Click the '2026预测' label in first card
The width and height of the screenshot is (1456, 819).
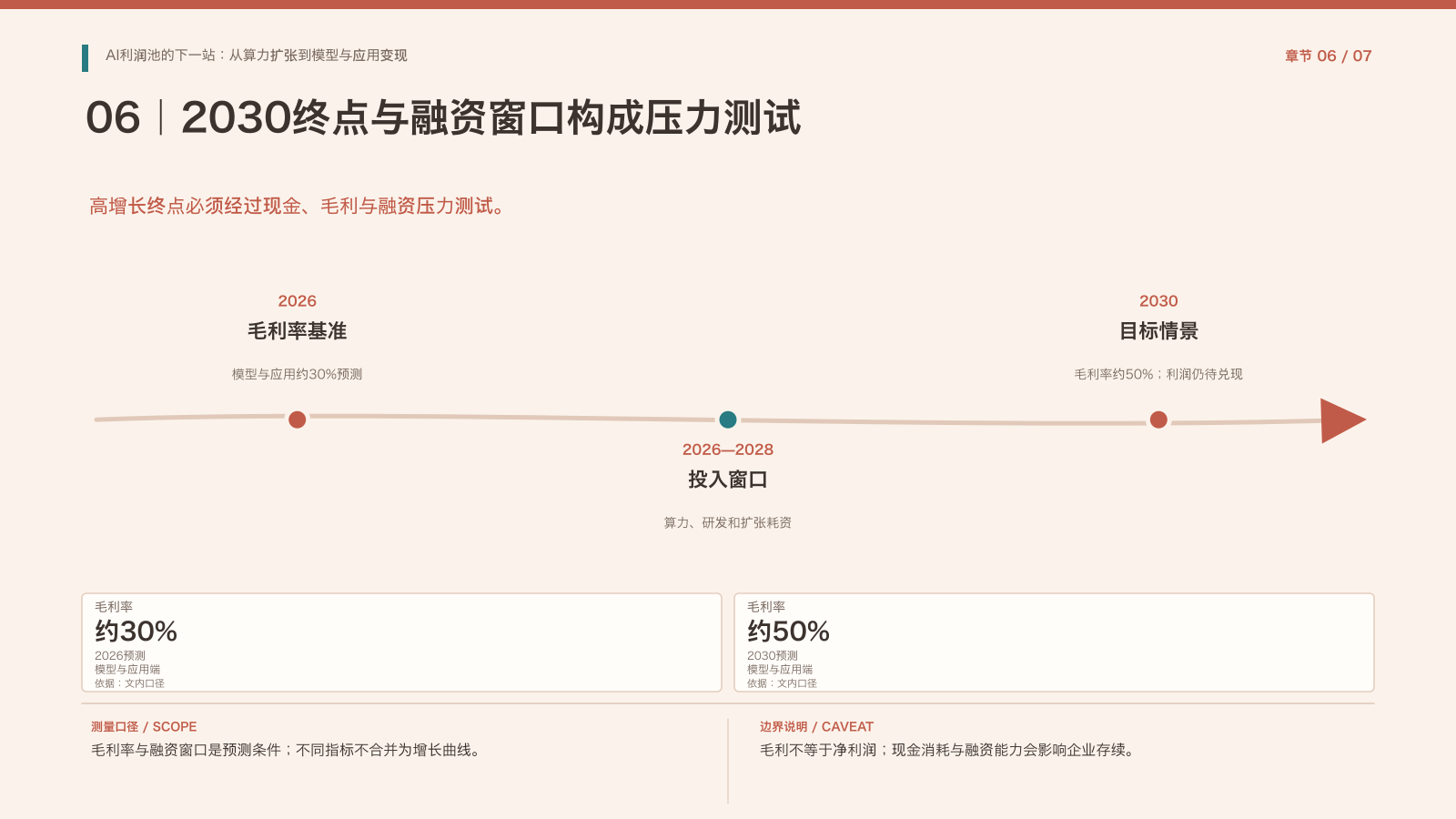tap(120, 655)
